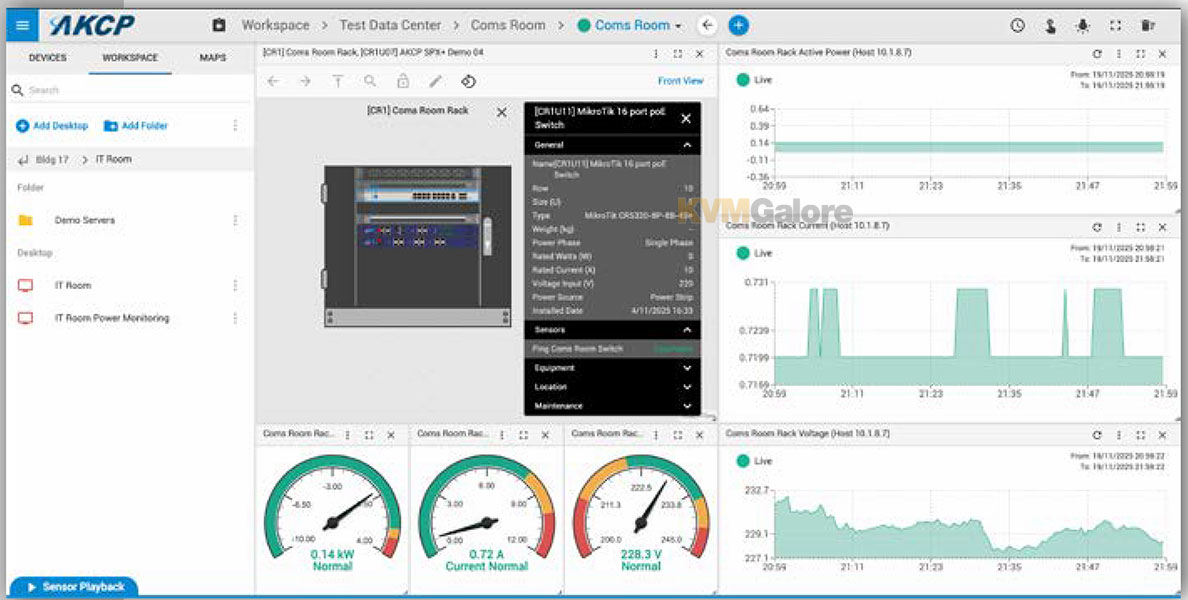Open the clock history icon in header
This screenshot has width=1188, height=600.
[1017, 26]
